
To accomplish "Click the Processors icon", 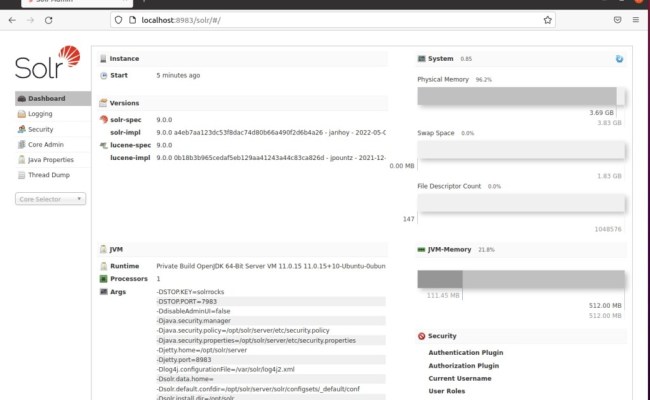I will (104, 279).
